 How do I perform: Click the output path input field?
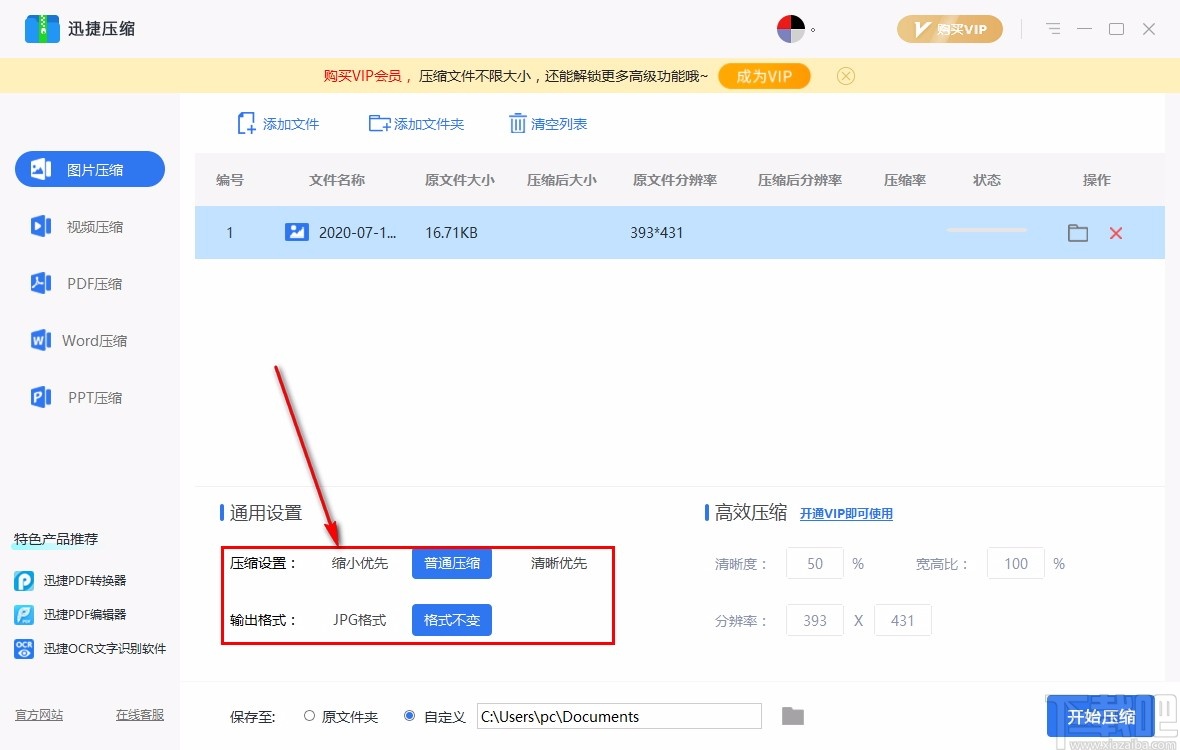[x=618, y=716]
